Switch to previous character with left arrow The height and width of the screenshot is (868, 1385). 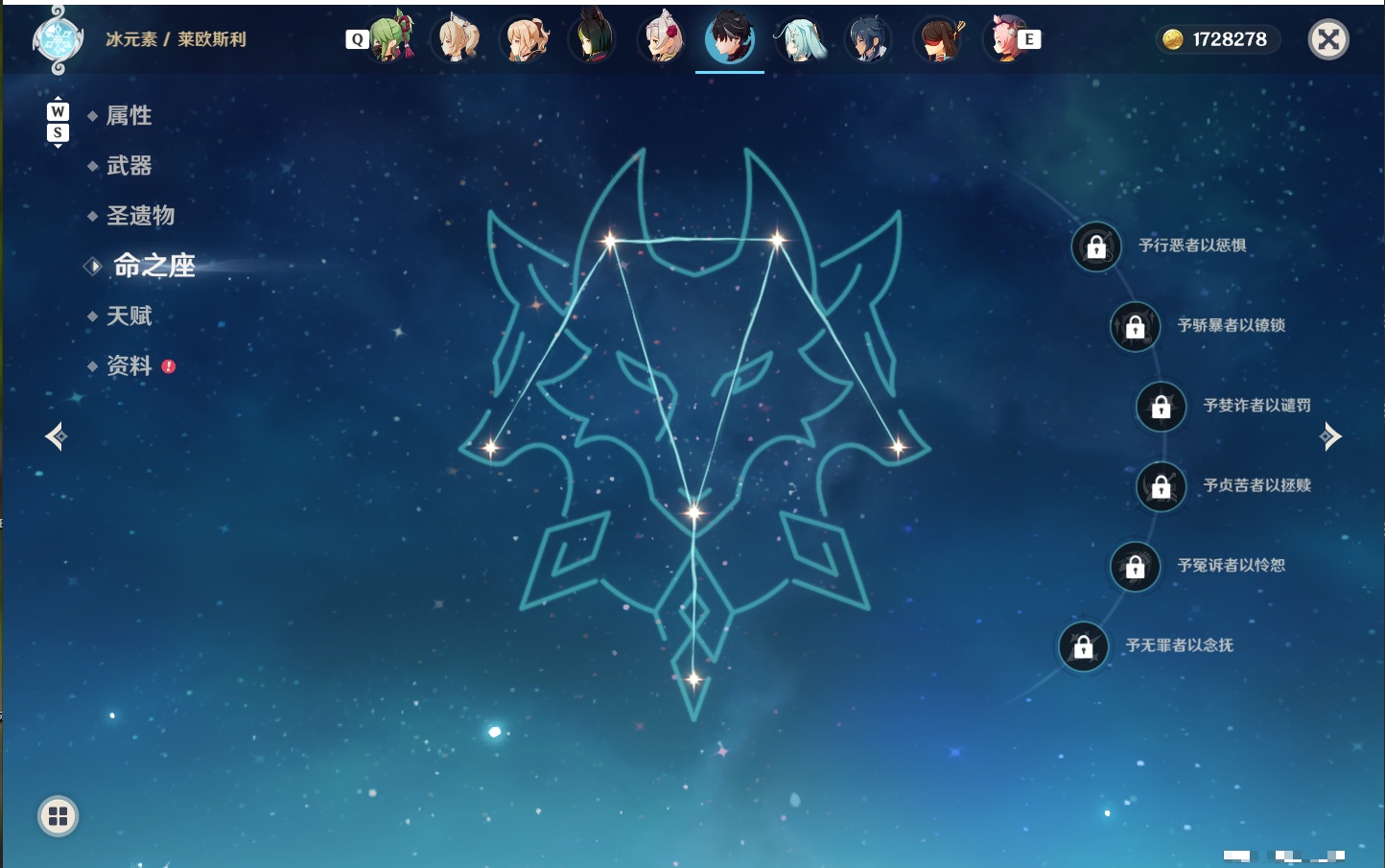(x=56, y=436)
